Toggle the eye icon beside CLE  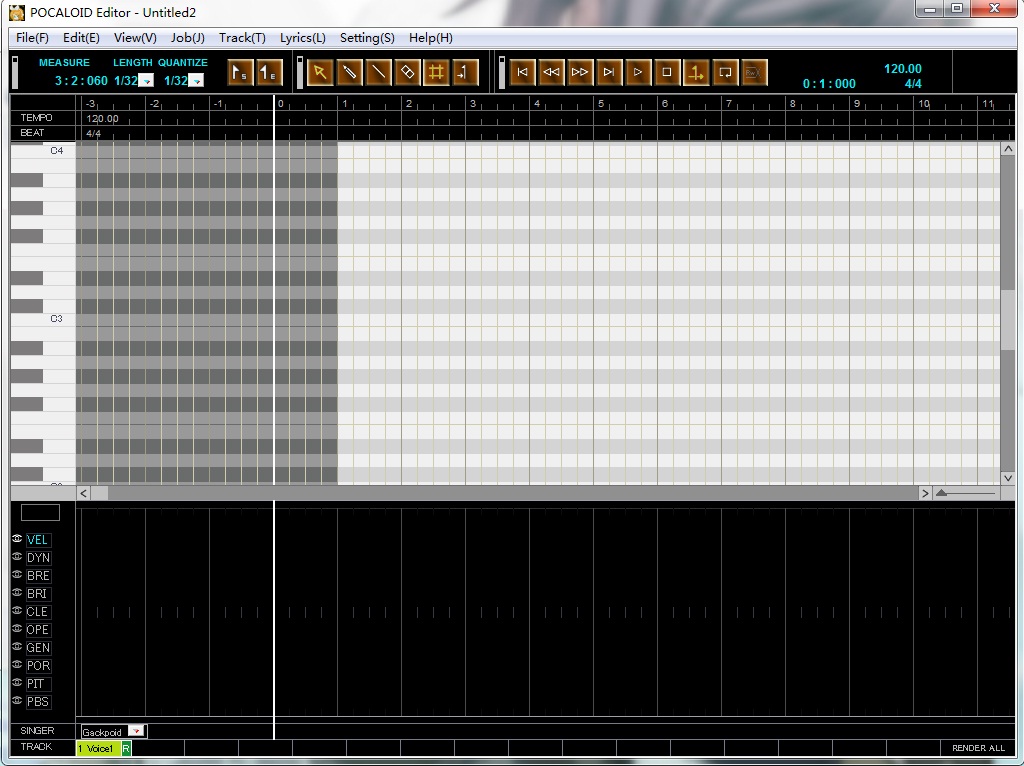pyautogui.click(x=17, y=611)
